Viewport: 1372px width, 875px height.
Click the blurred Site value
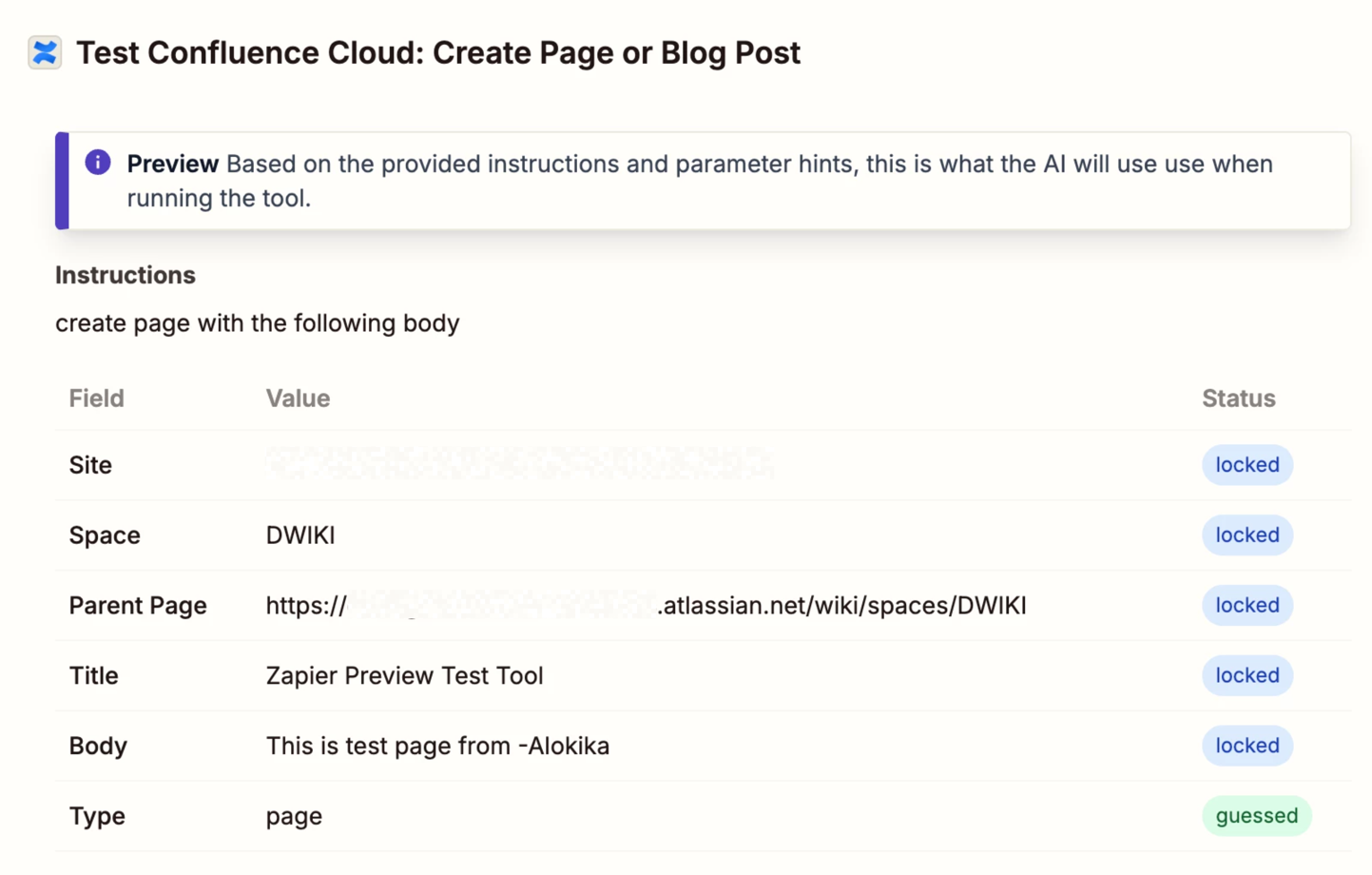click(x=519, y=464)
